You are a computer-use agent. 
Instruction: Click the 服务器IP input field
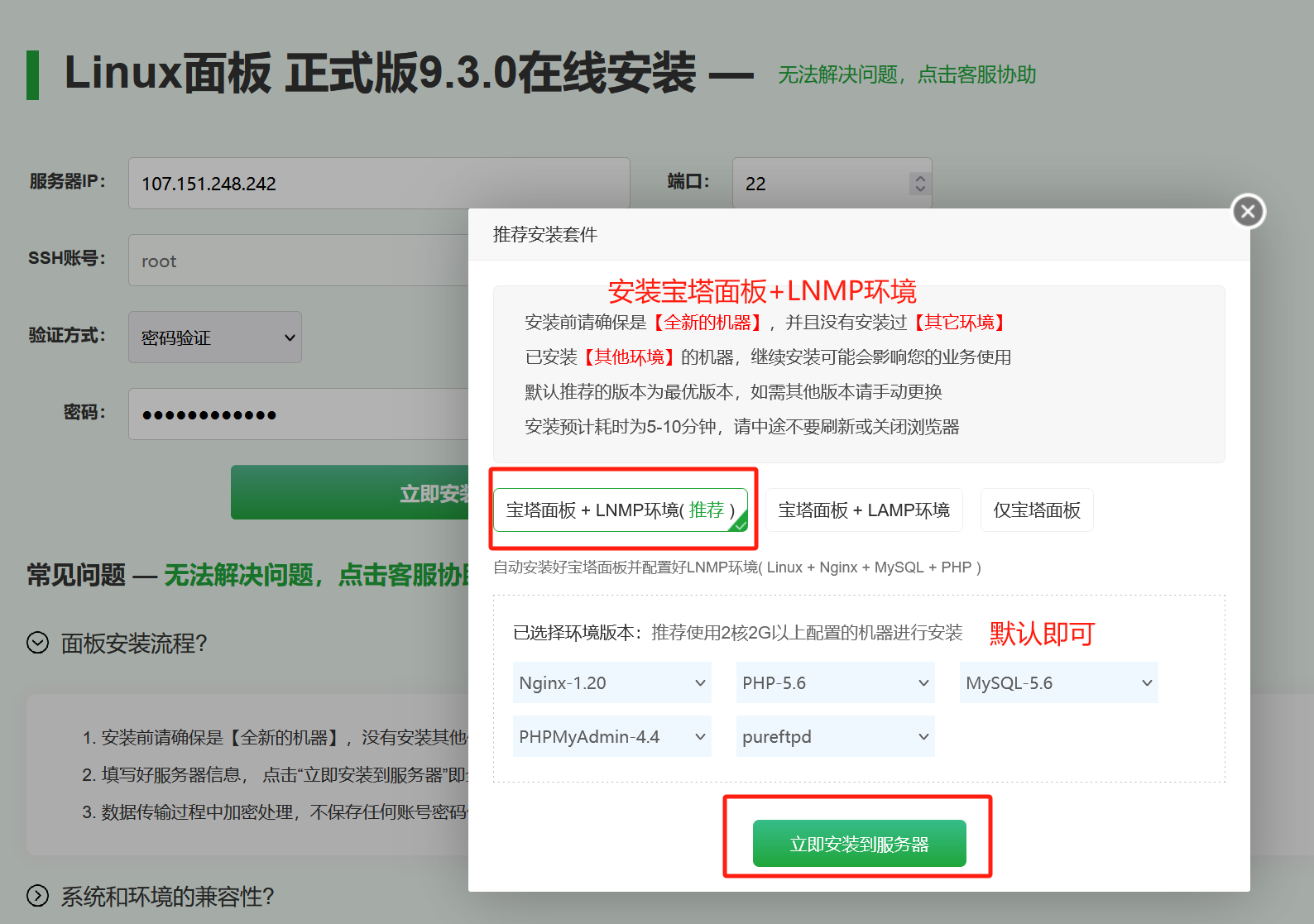click(x=379, y=183)
